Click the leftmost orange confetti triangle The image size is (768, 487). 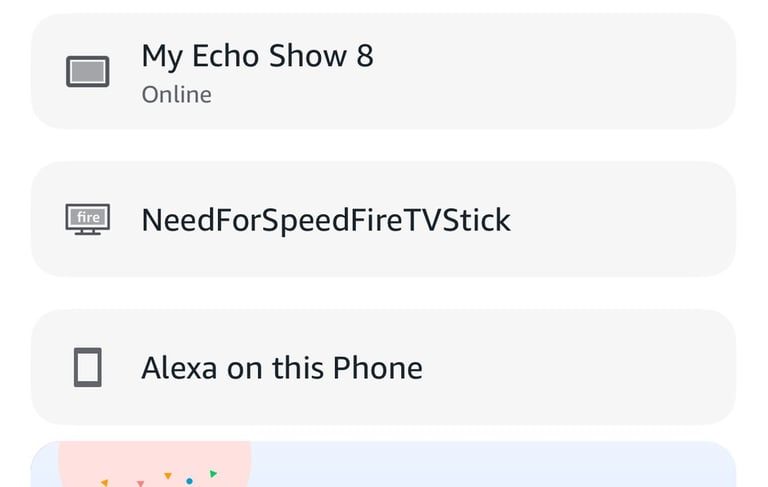[104, 483]
